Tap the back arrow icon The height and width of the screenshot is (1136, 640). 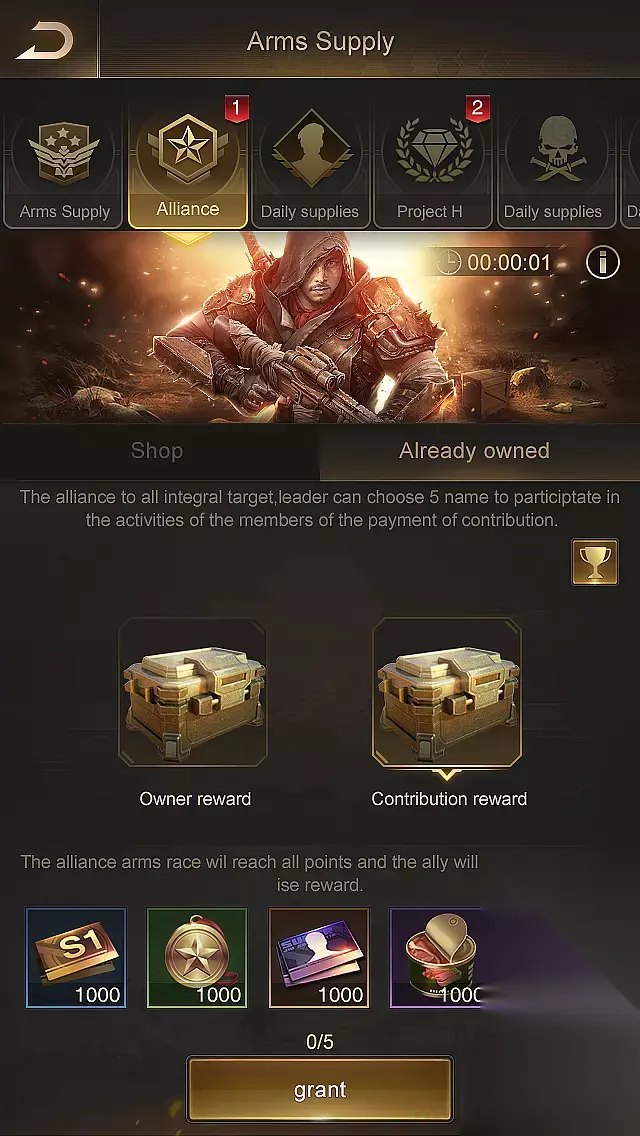(45, 41)
